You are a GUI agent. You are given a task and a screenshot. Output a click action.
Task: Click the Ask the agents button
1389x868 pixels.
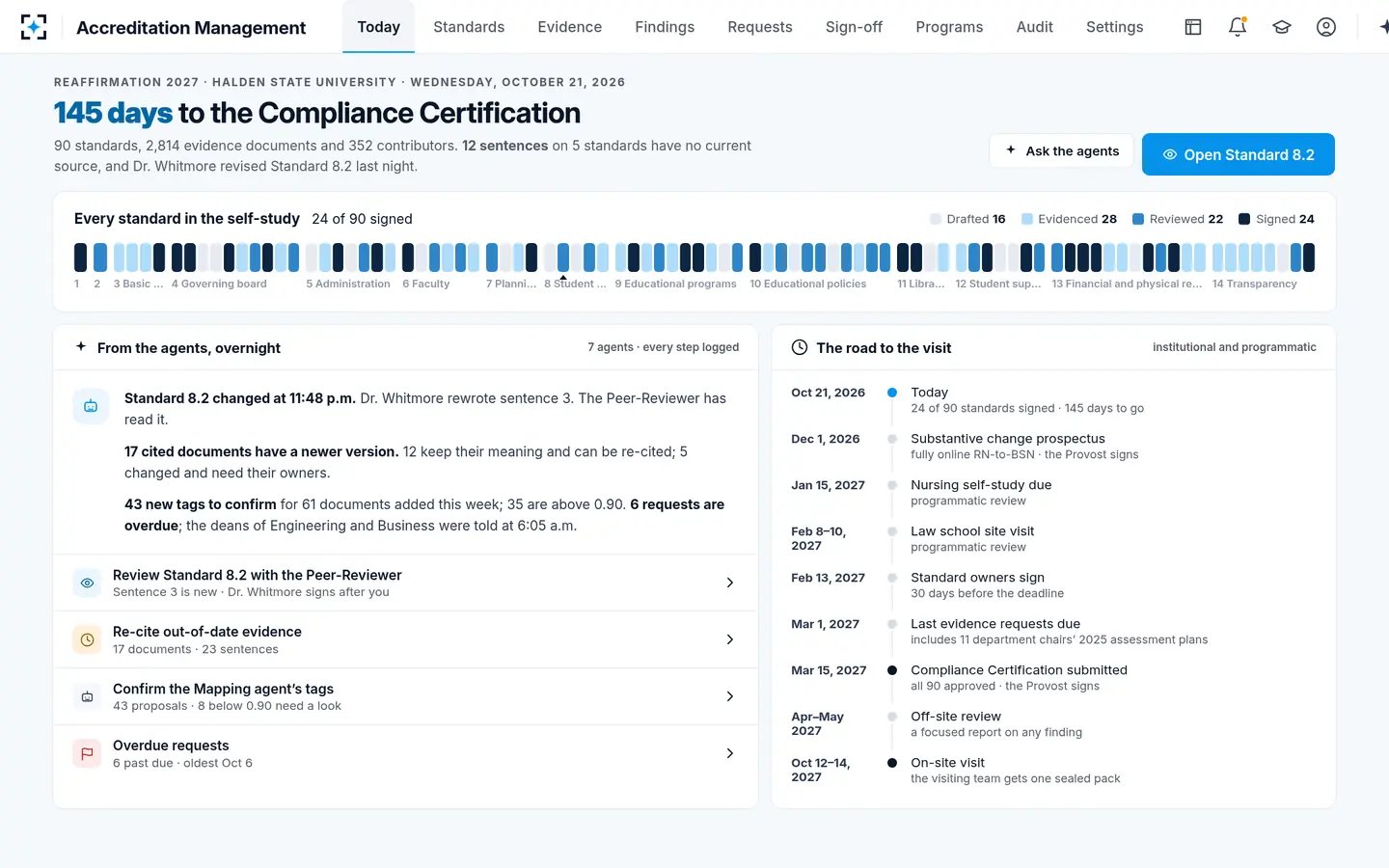[1061, 150]
